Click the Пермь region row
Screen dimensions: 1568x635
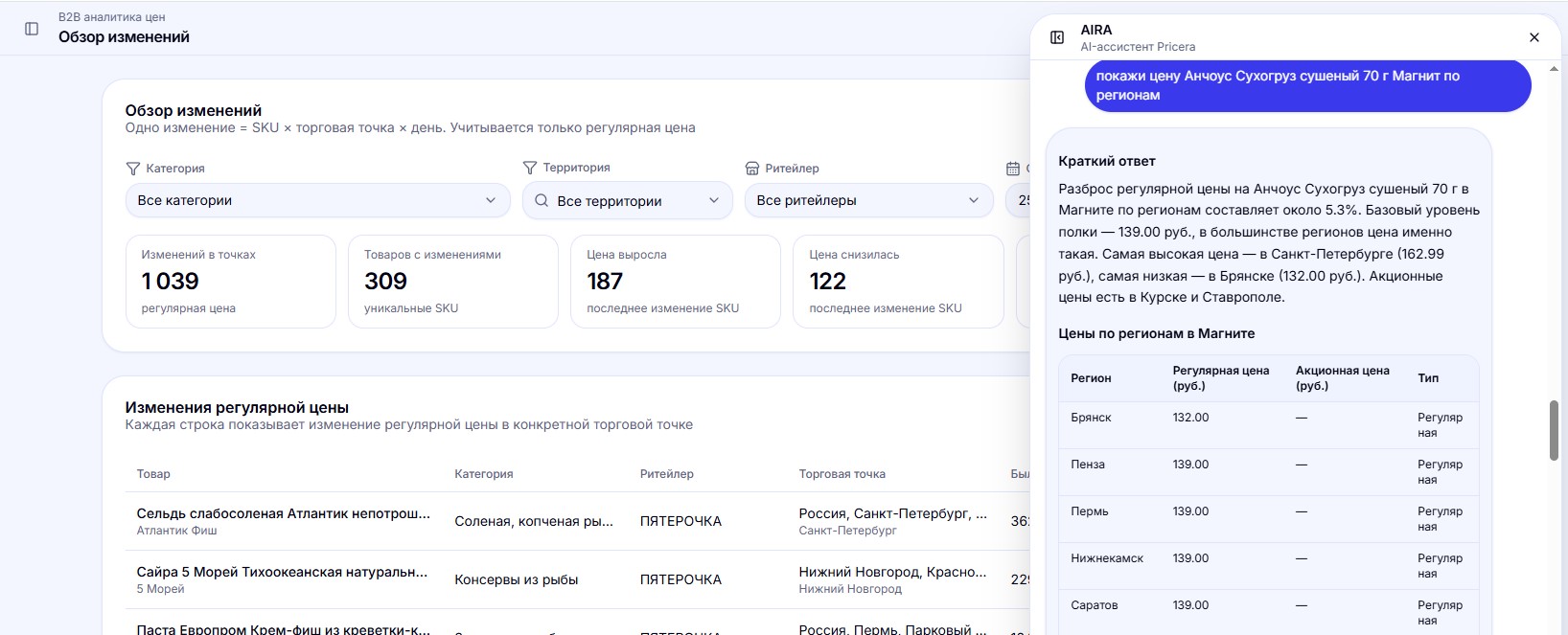(x=1268, y=519)
